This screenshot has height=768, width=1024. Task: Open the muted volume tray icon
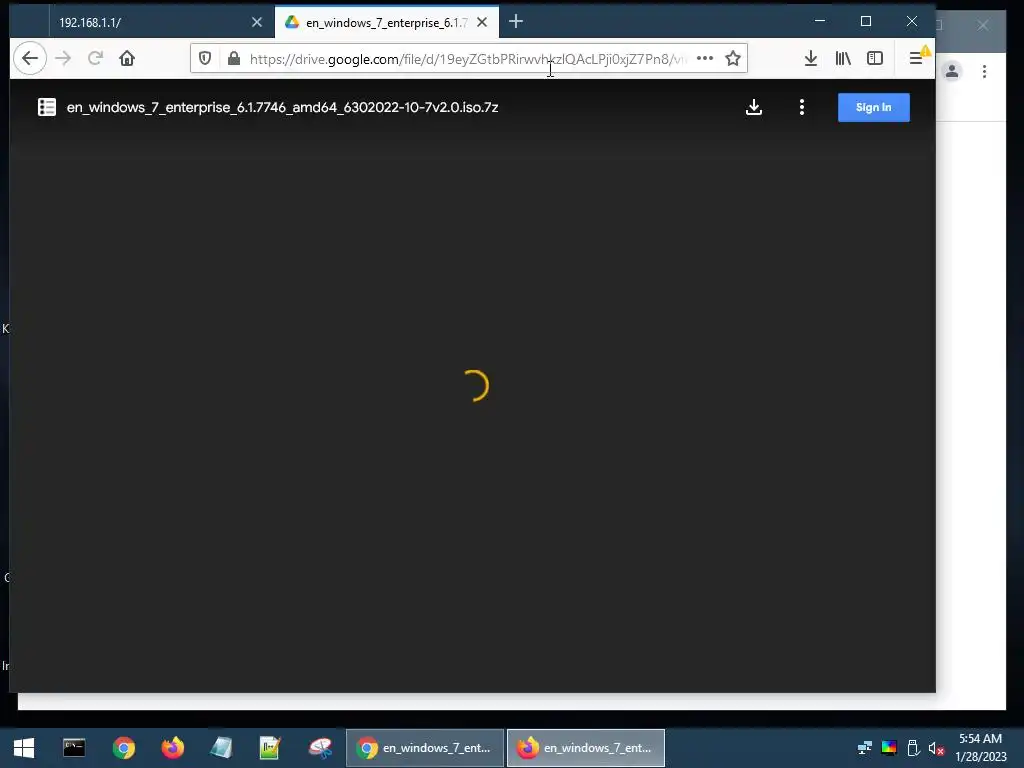(x=936, y=748)
